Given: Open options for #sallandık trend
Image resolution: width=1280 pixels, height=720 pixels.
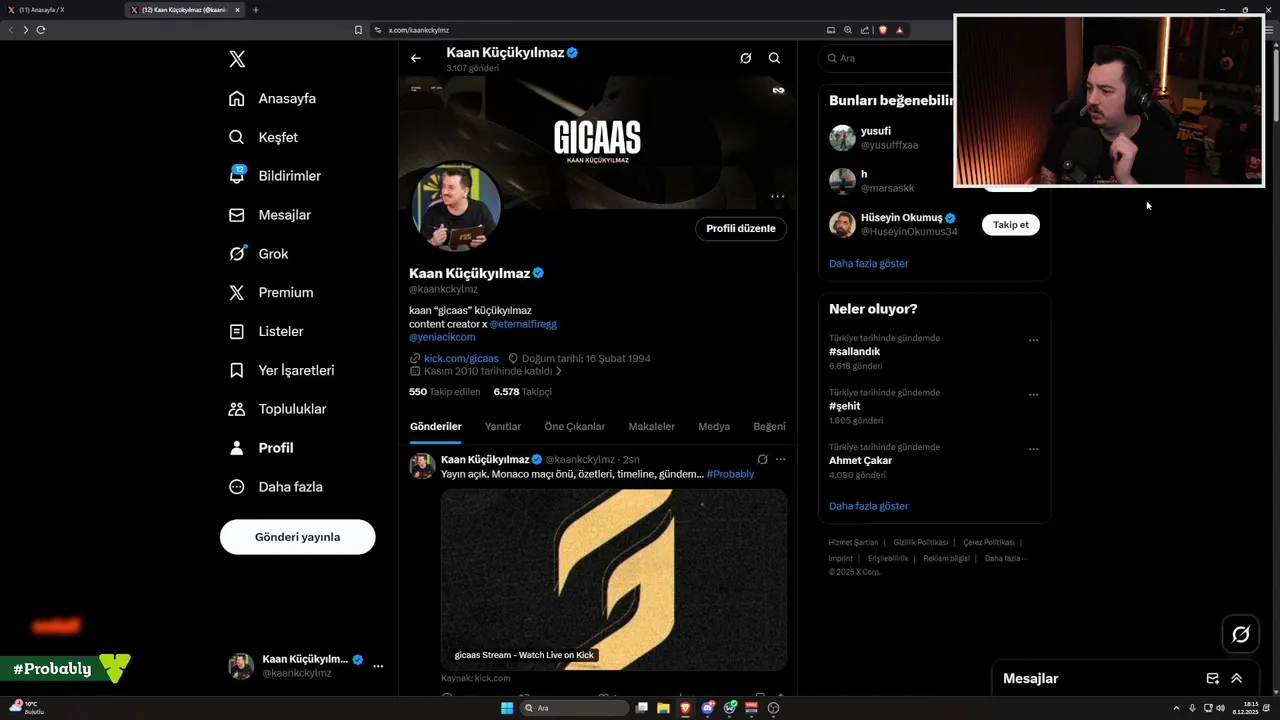Looking at the screenshot, I should (1034, 340).
